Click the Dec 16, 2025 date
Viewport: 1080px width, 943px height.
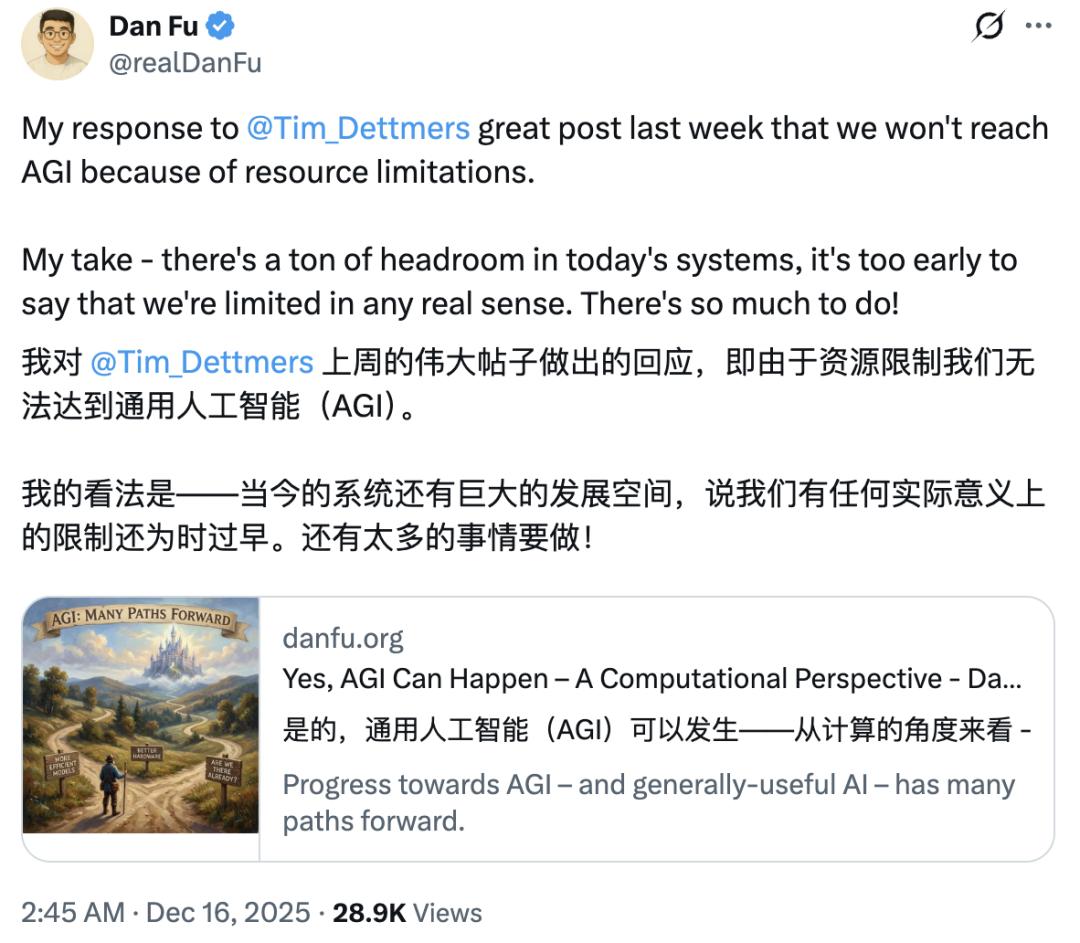(x=228, y=912)
